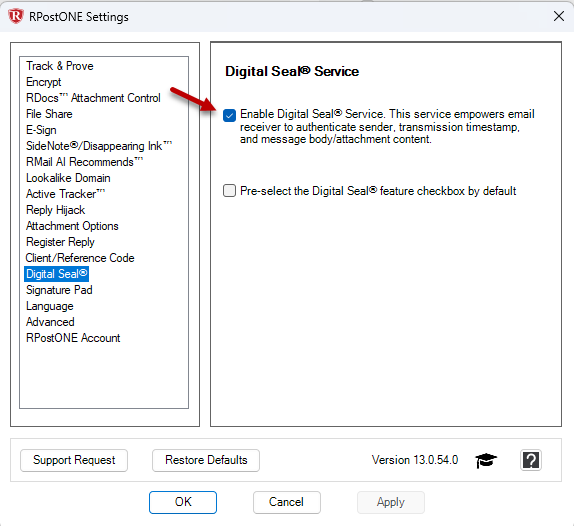Open Lookalike Domain settings
The height and width of the screenshot is (526, 574).
[68, 178]
